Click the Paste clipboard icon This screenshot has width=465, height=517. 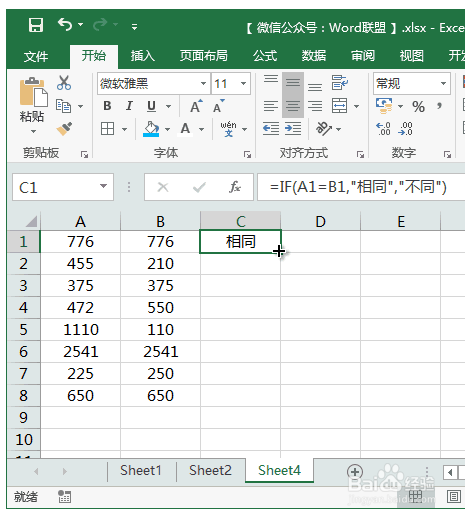[33, 92]
